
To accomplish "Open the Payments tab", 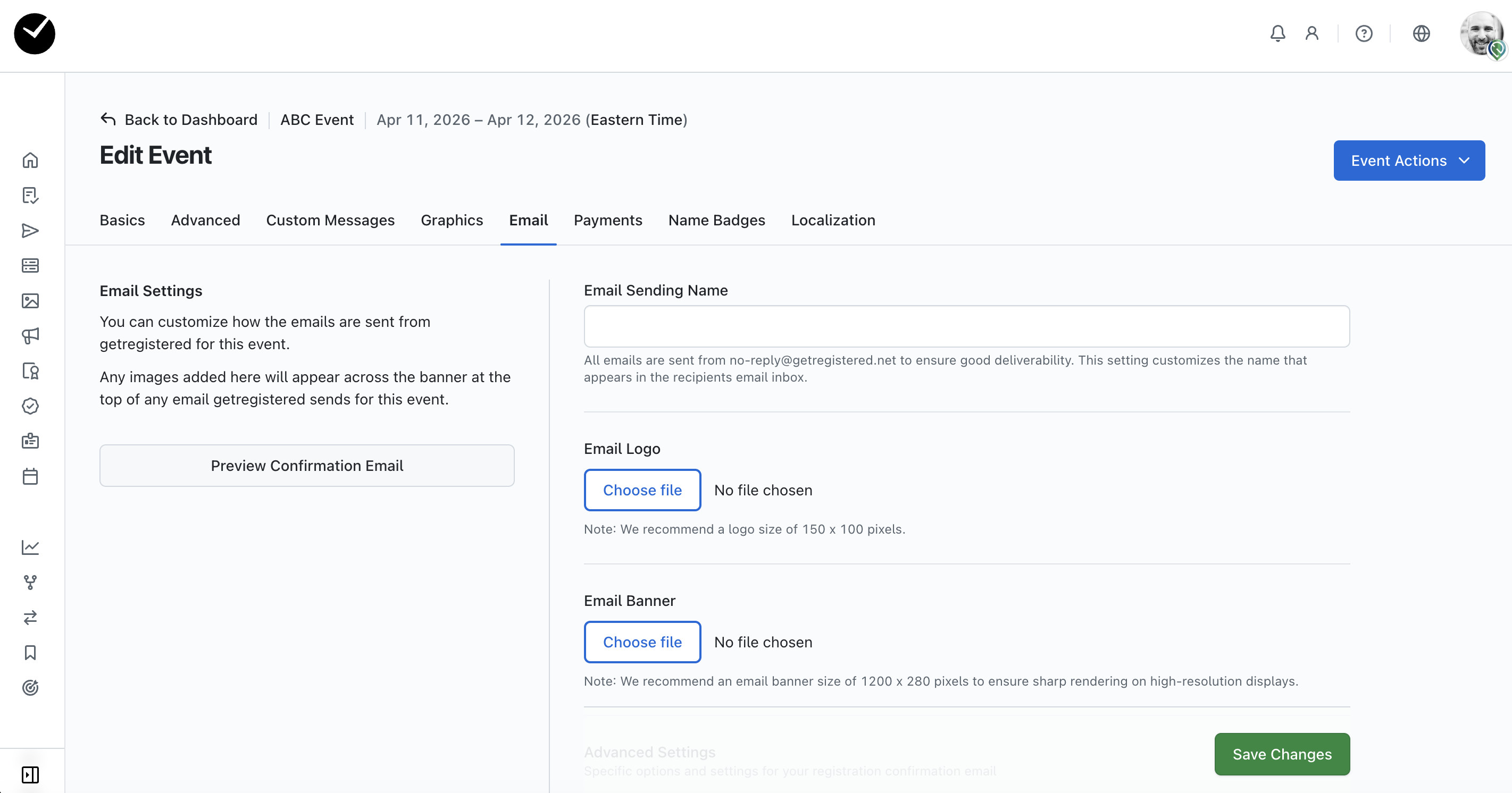I will point(607,220).
